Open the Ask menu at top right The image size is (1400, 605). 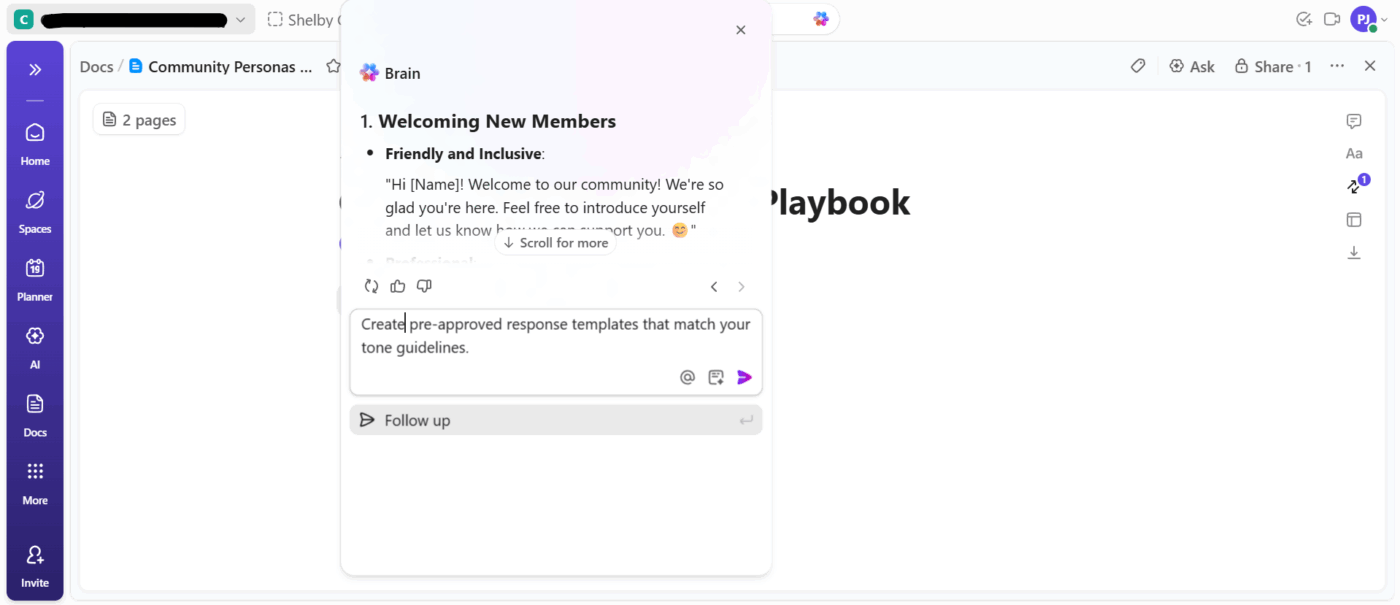(1192, 66)
